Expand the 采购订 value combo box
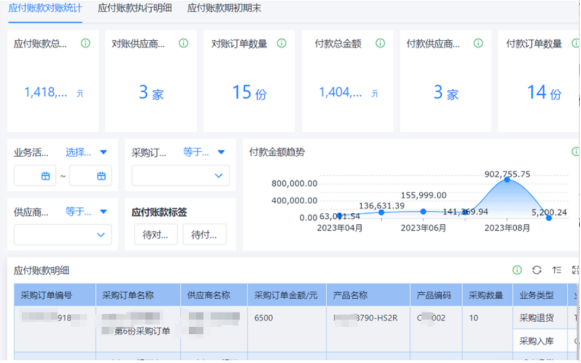 tap(180, 176)
